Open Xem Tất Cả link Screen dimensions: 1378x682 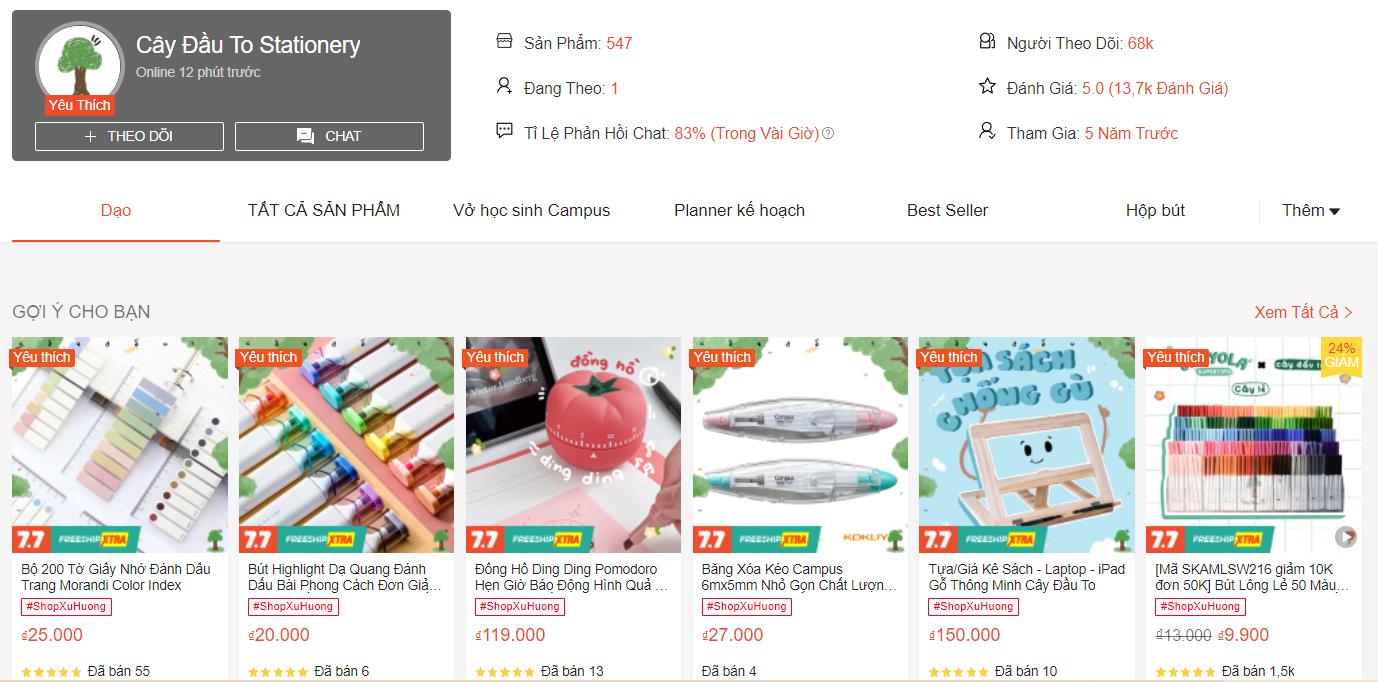click(x=1303, y=312)
